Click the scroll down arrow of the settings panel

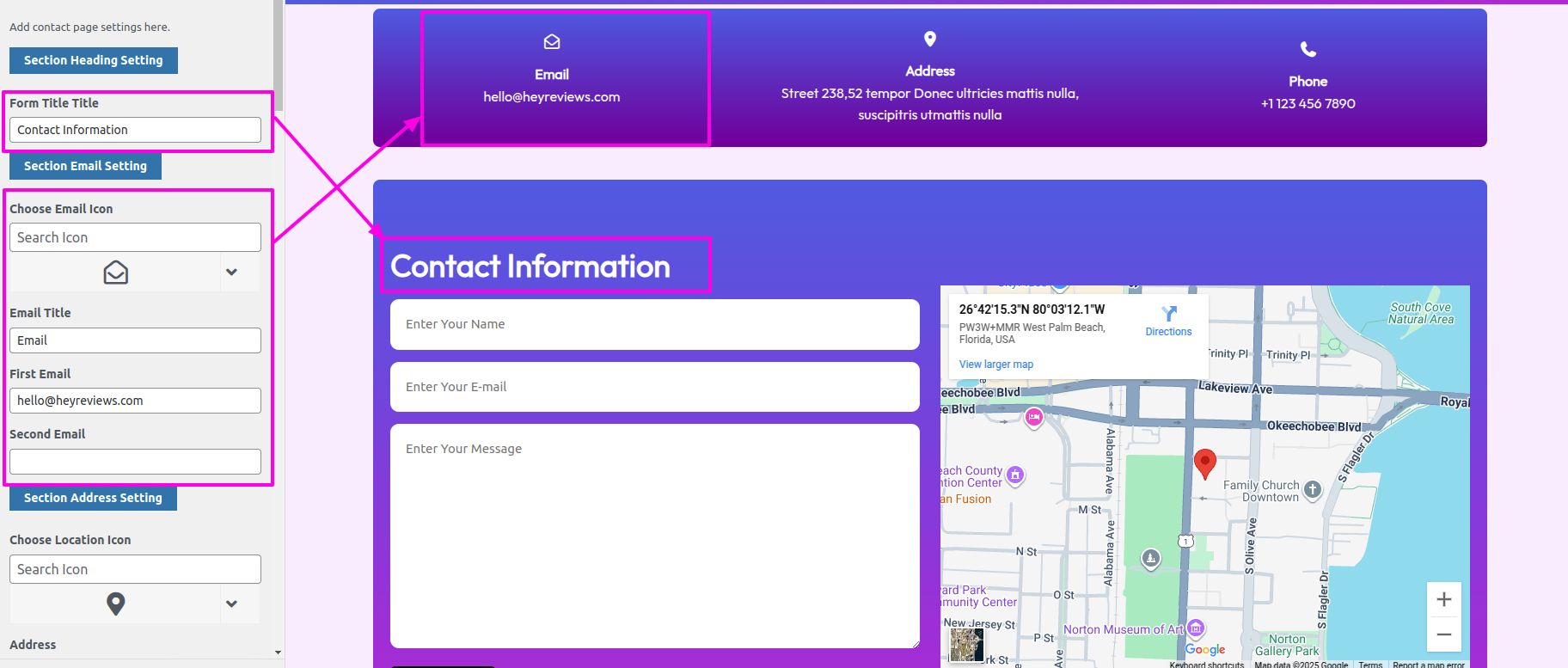click(278, 653)
